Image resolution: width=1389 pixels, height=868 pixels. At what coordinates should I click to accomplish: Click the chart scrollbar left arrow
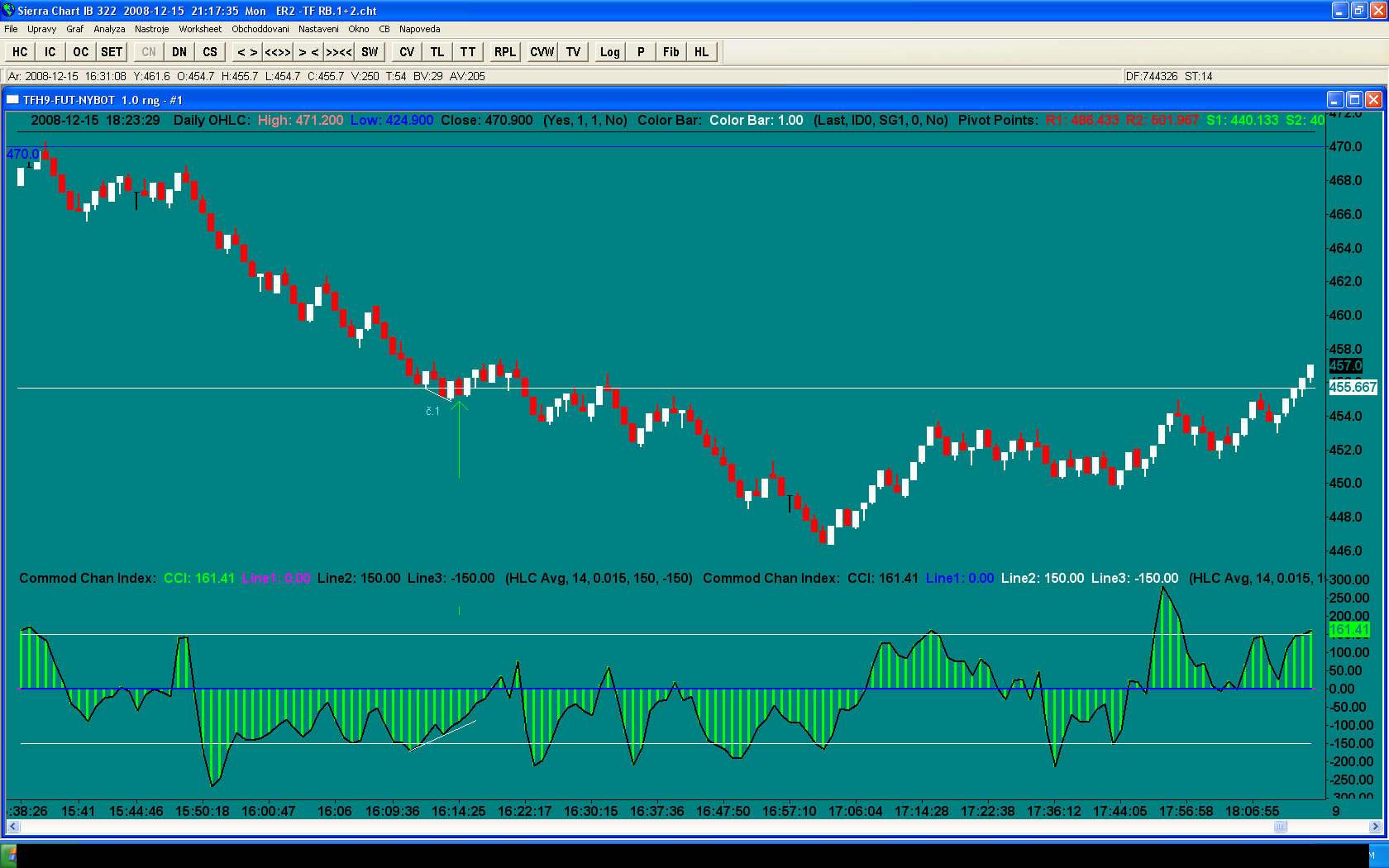(12, 826)
